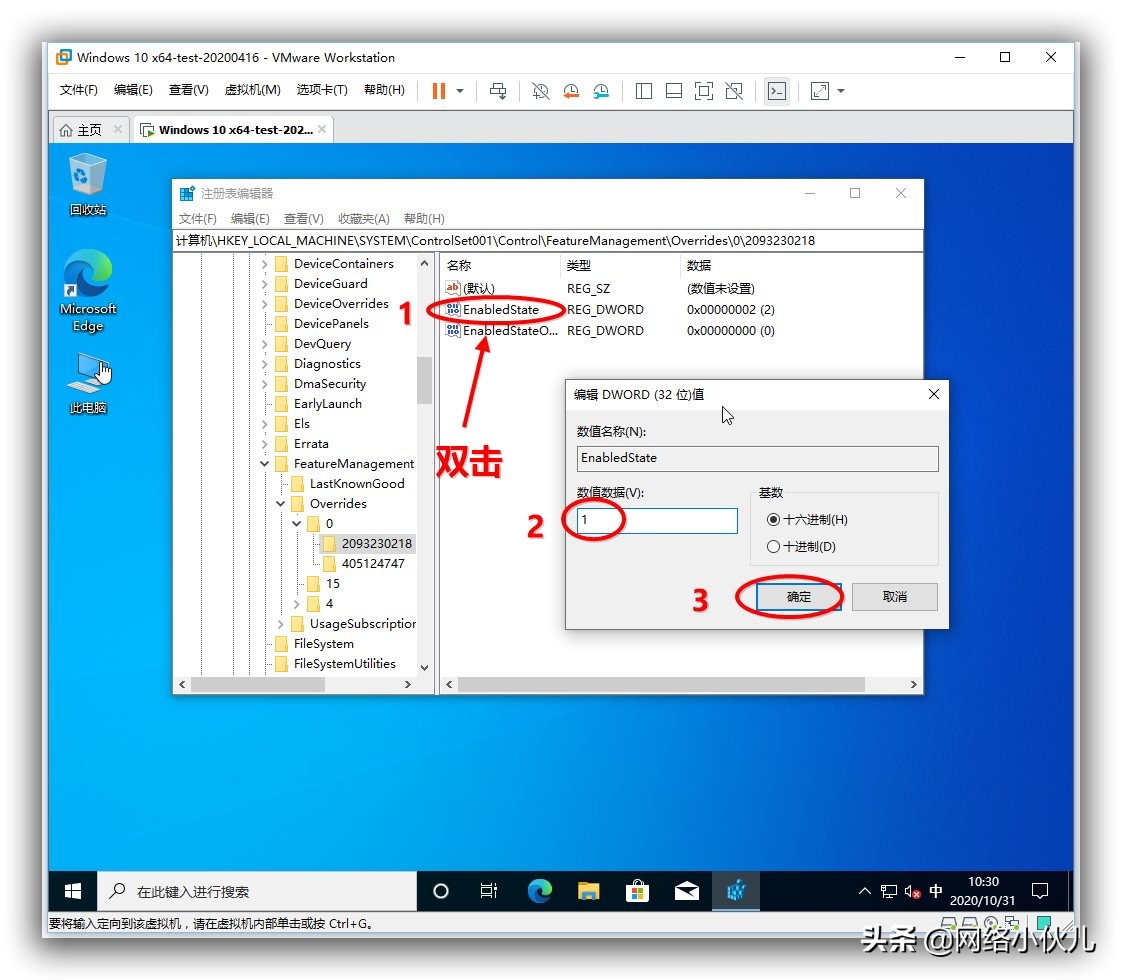Collapse the FeatureManagement registry key
Screen dimensions: 1122x980
pos(265,463)
